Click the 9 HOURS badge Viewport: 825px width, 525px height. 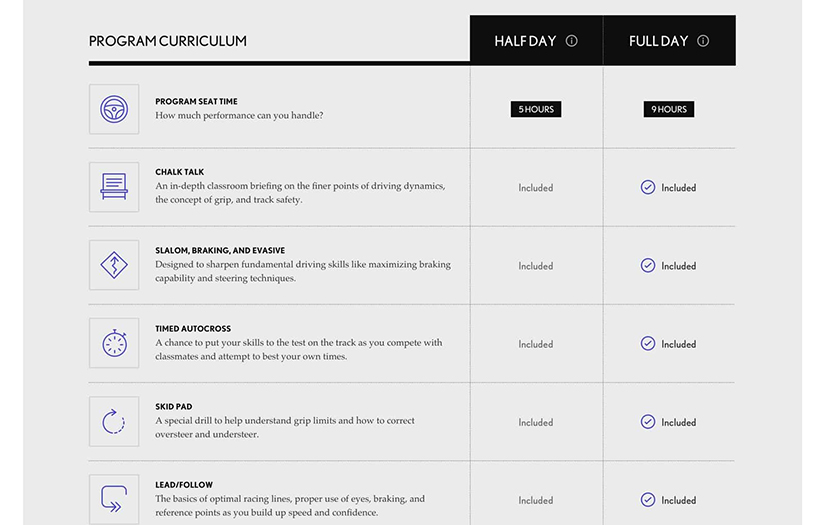point(668,109)
